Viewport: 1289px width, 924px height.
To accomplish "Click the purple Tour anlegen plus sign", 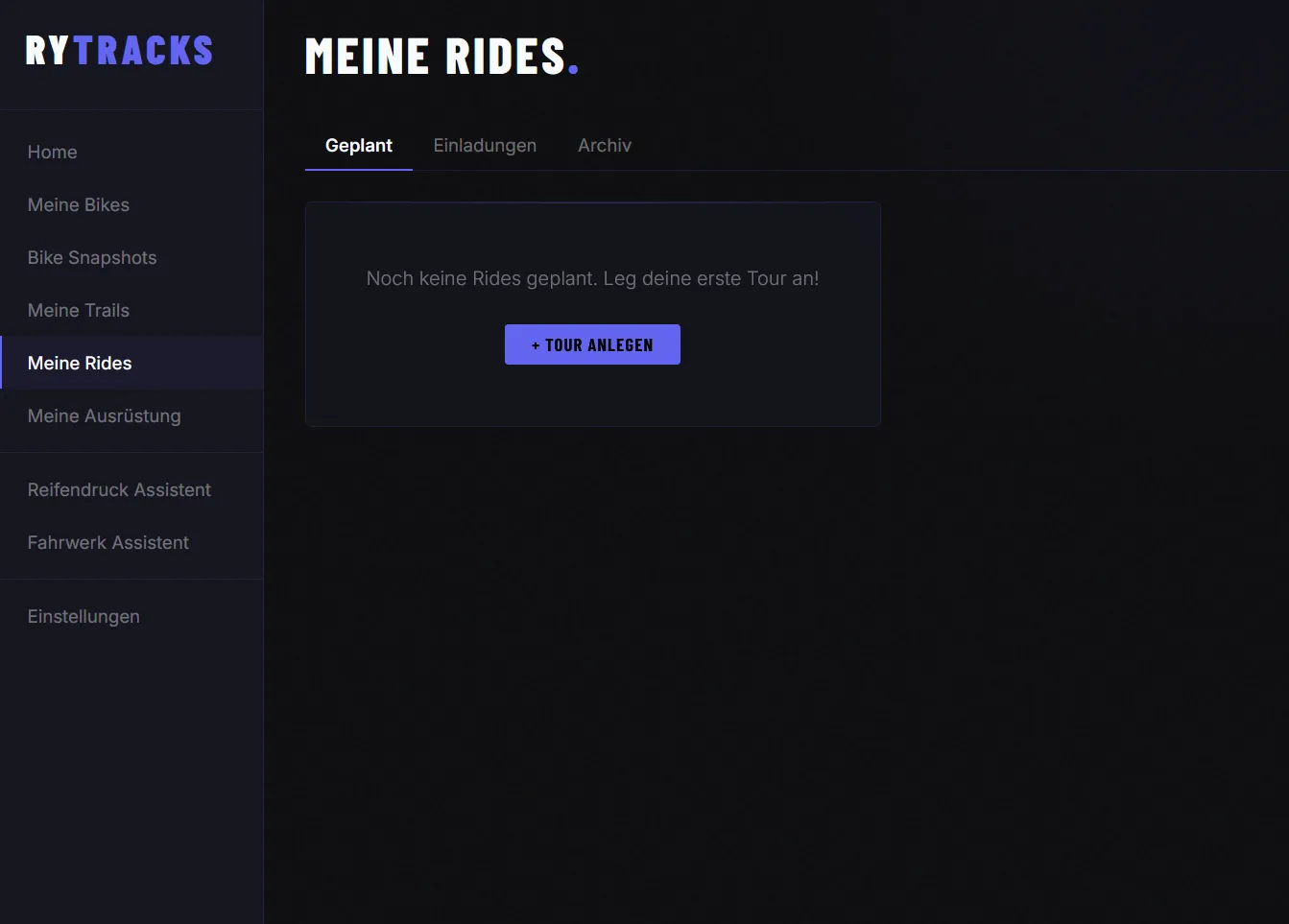I will pyautogui.click(x=537, y=344).
